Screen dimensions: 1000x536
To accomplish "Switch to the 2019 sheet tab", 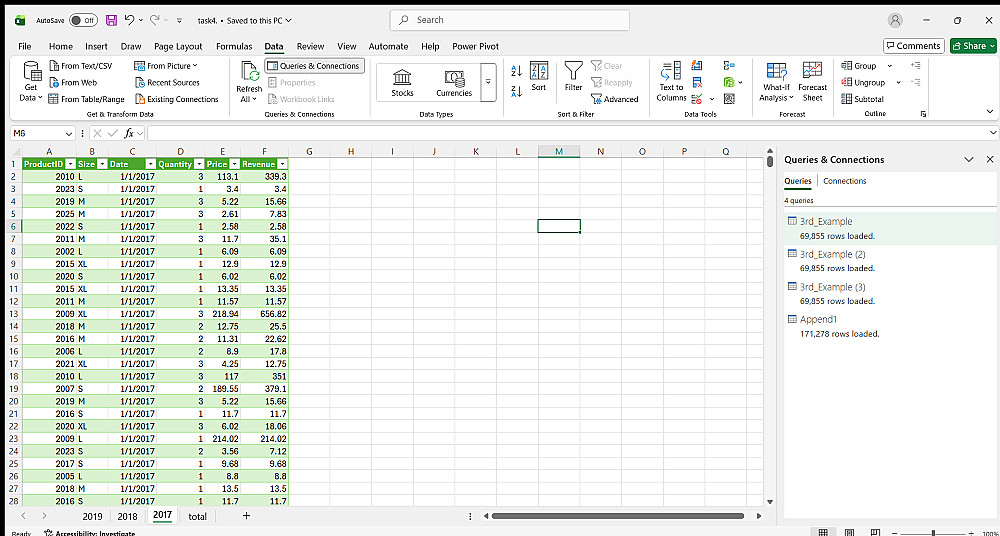I will pos(92,516).
